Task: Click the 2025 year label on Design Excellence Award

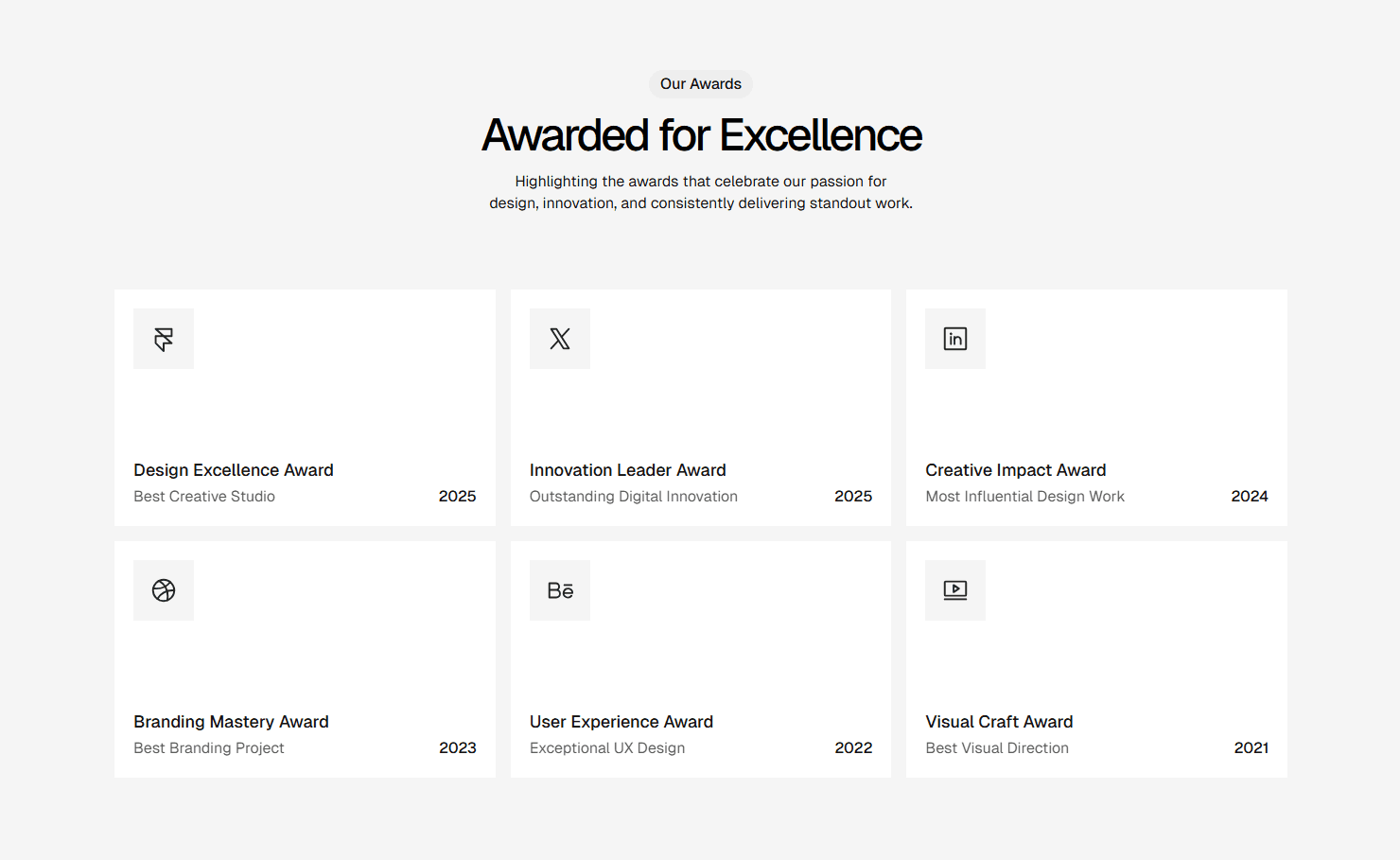Action: pos(458,496)
